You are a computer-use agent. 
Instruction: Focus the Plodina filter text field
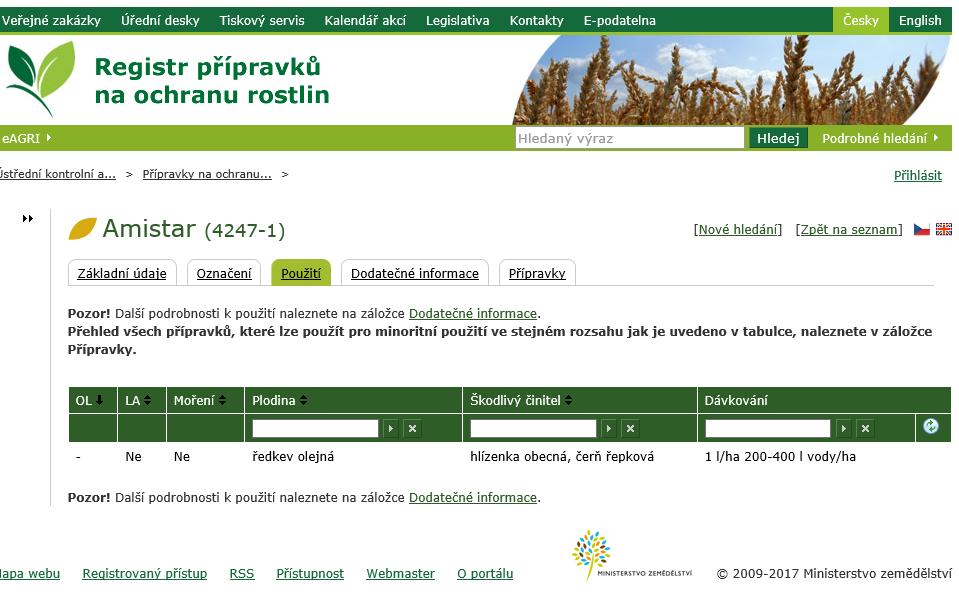[x=315, y=429]
